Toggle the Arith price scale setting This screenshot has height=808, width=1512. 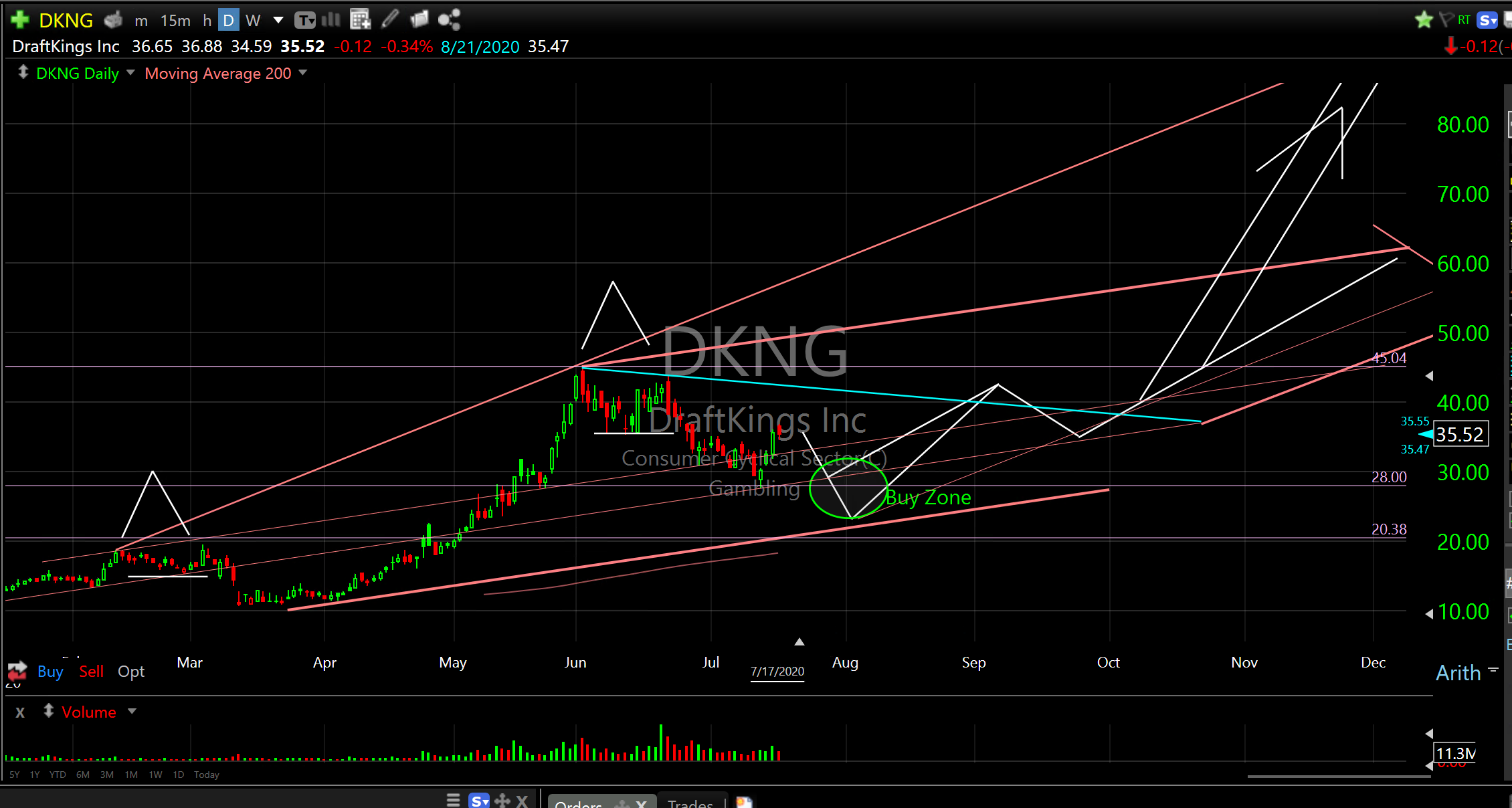pyautogui.click(x=1458, y=673)
